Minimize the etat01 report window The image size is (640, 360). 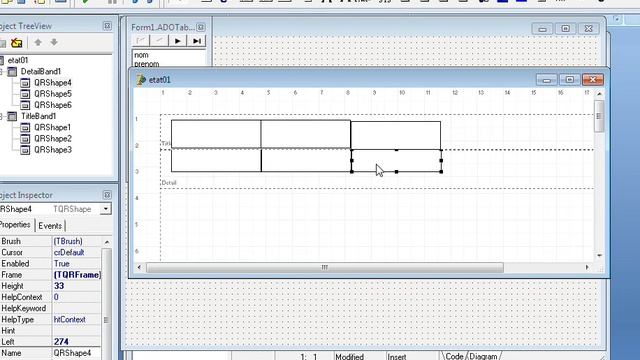click(x=547, y=80)
